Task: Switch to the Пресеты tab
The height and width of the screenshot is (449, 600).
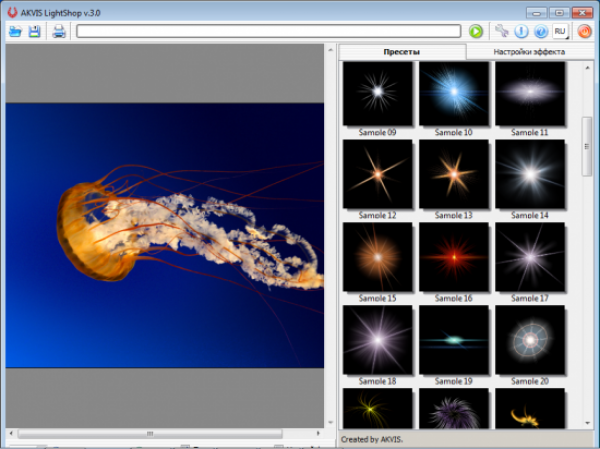Action: tap(402, 52)
